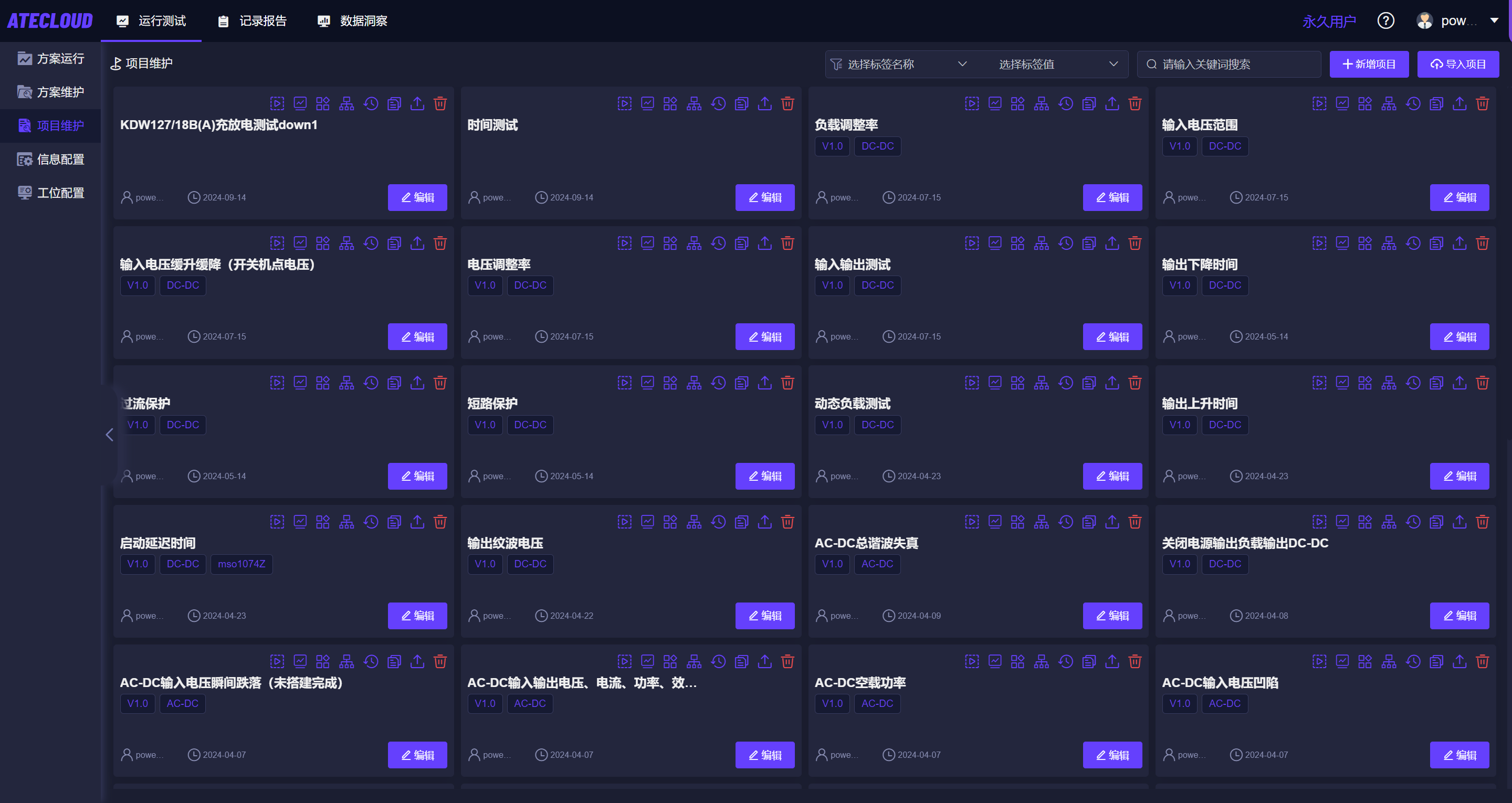Image resolution: width=1512 pixels, height=803 pixels.
Task: Open 选择标签名称 dropdown
Action: click(x=899, y=64)
